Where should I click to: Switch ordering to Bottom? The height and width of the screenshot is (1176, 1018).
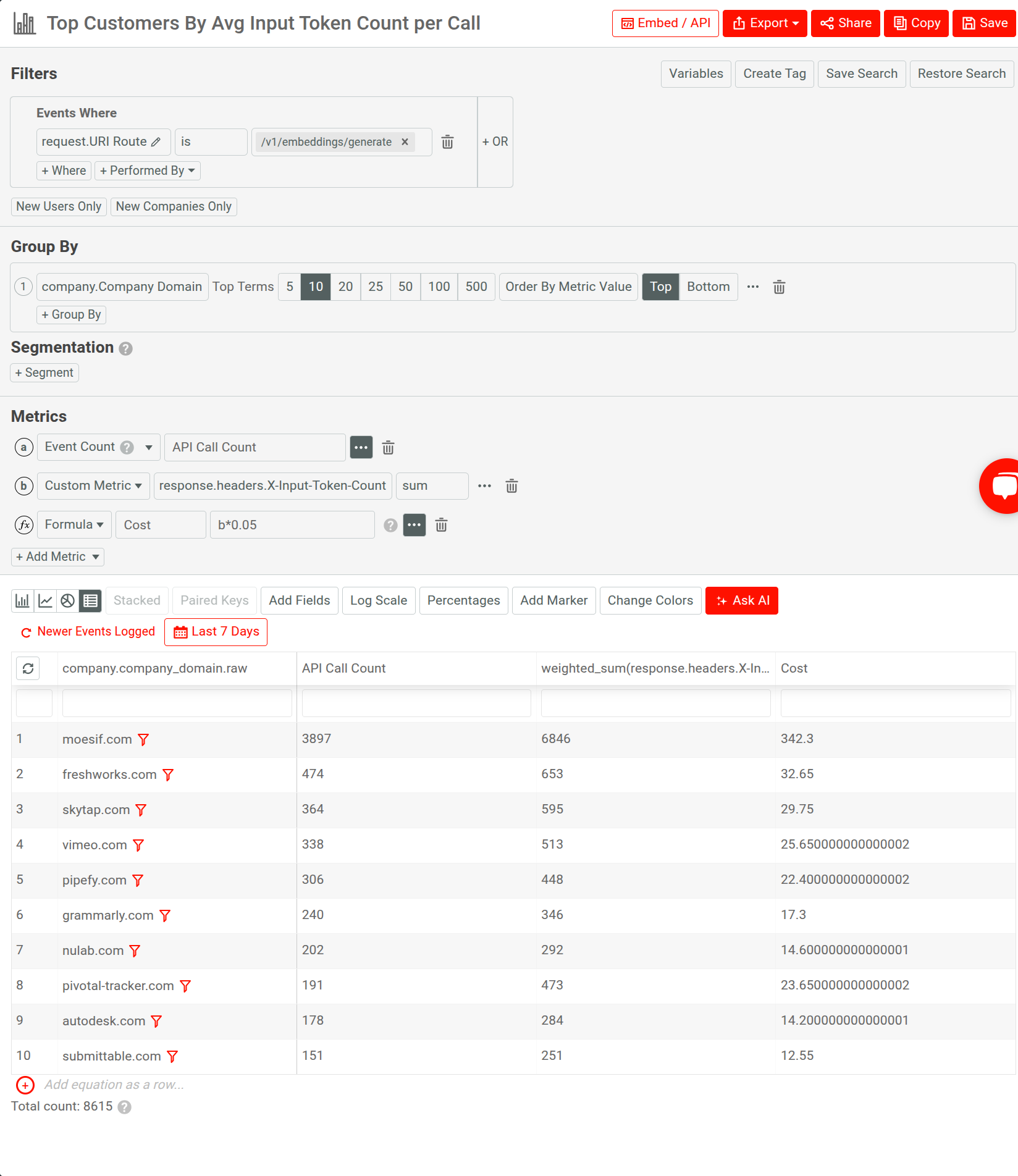tap(708, 287)
